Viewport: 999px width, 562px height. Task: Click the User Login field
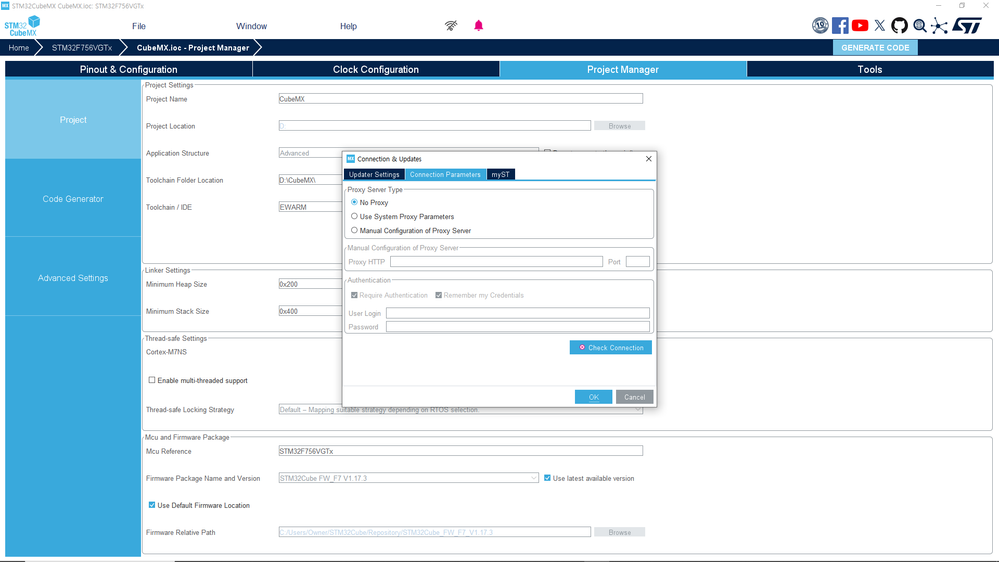[517, 313]
